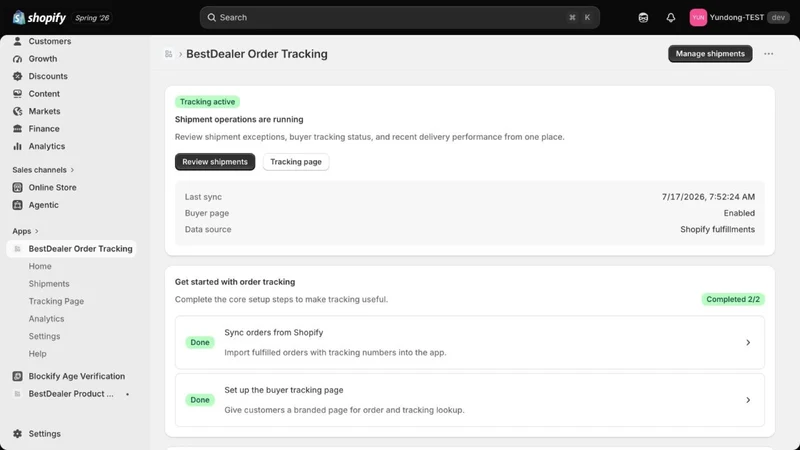The height and width of the screenshot is (450, 800).
Task: Click the Agentic channel icon
Action: point(17,205)
